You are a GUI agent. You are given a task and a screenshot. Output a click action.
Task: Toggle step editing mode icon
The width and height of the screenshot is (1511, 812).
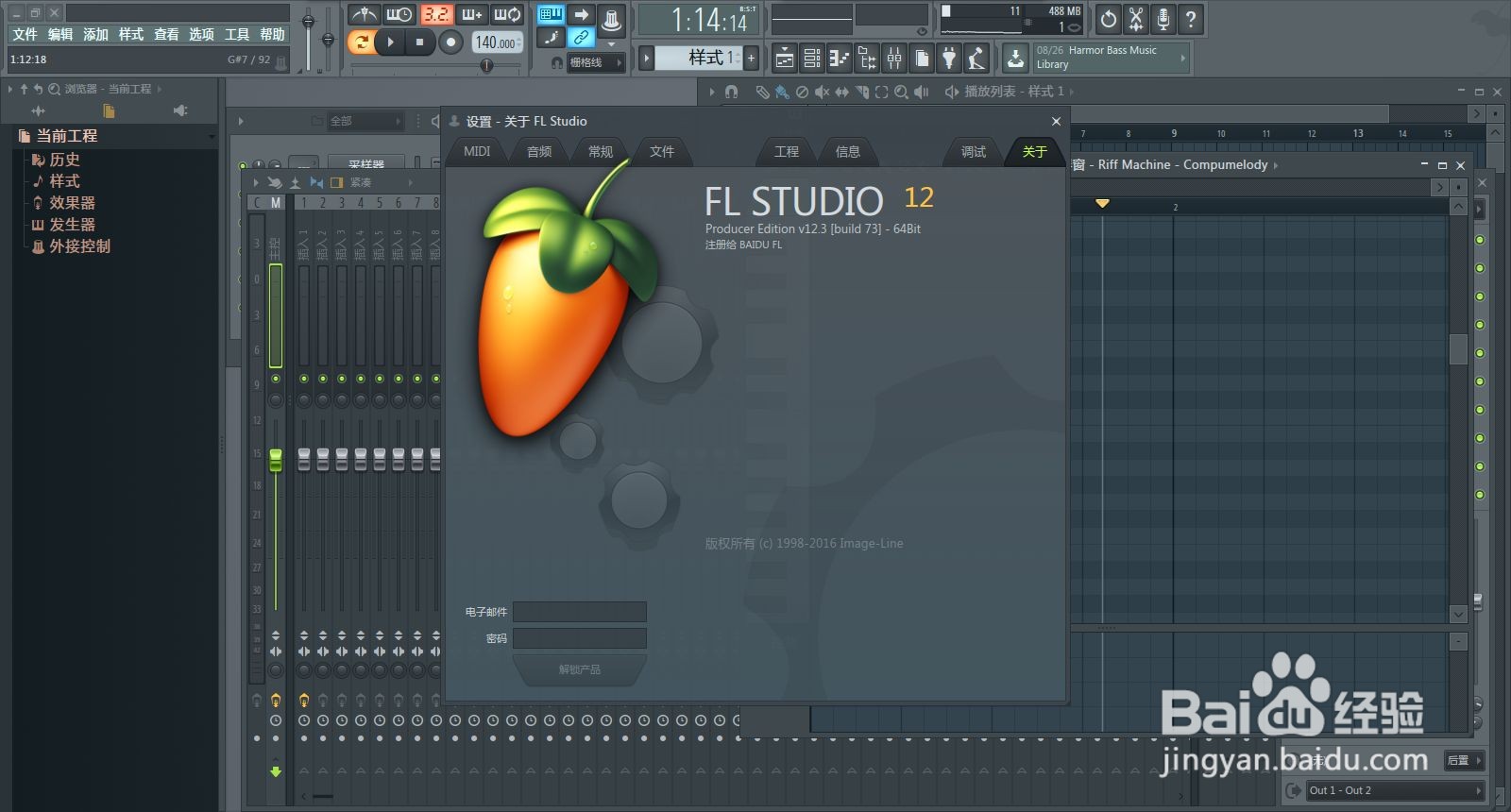551,38
